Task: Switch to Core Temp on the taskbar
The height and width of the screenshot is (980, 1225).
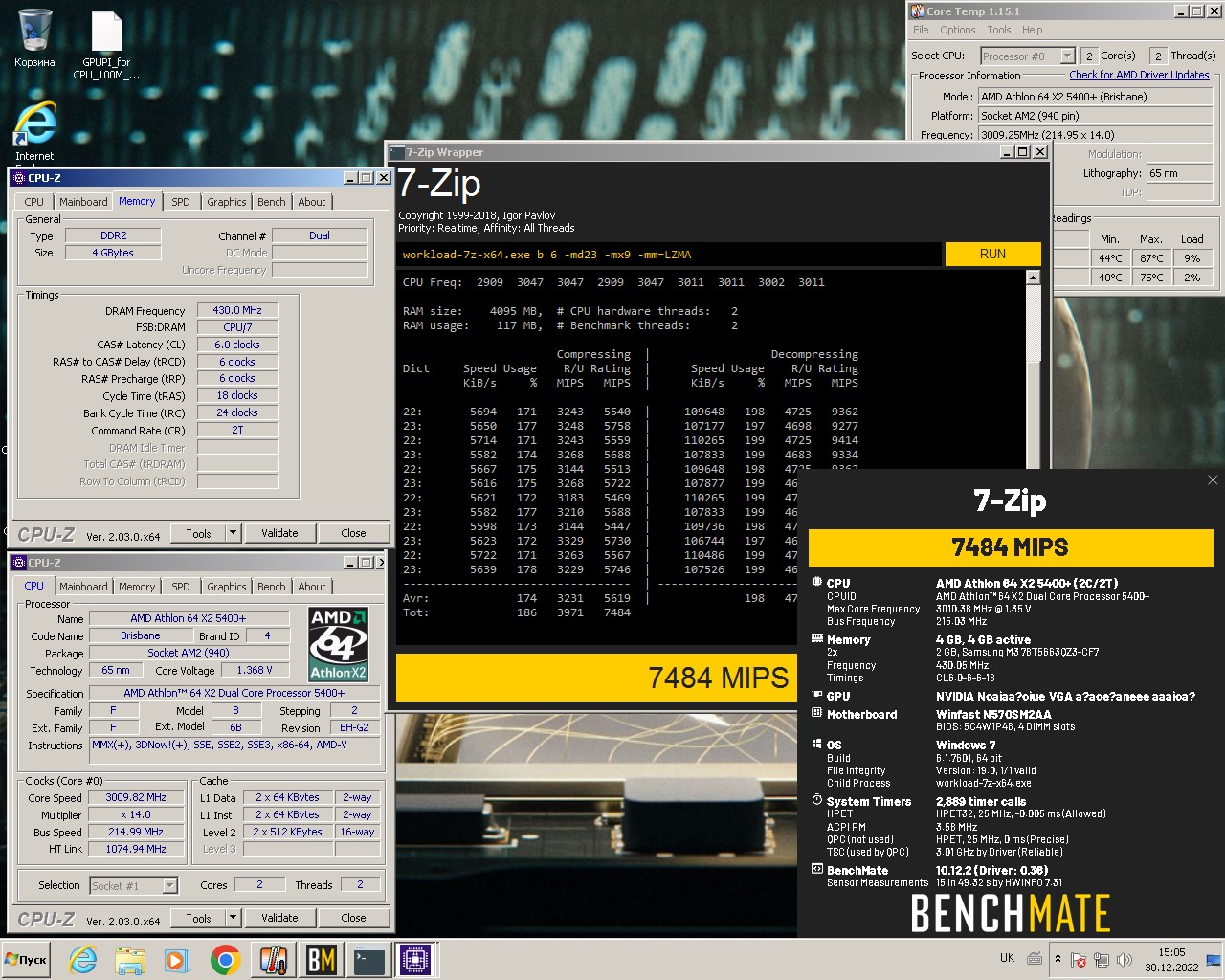Action: [x=273, y=960]
